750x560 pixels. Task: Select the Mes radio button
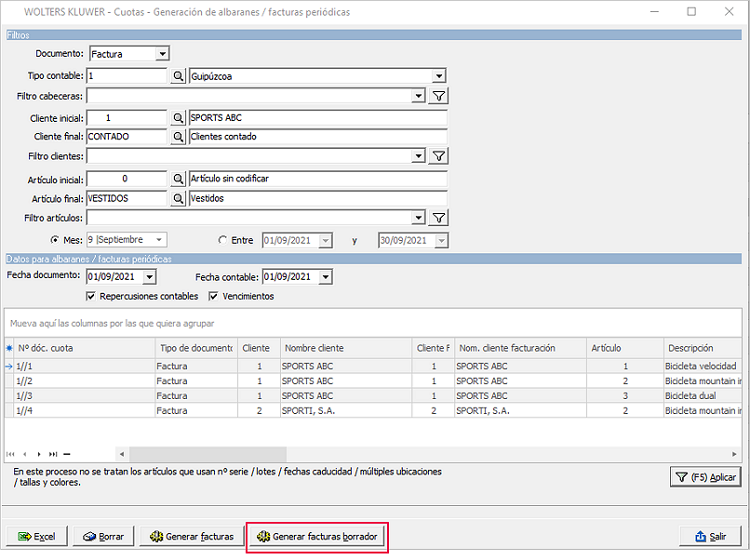click(55, 240)
